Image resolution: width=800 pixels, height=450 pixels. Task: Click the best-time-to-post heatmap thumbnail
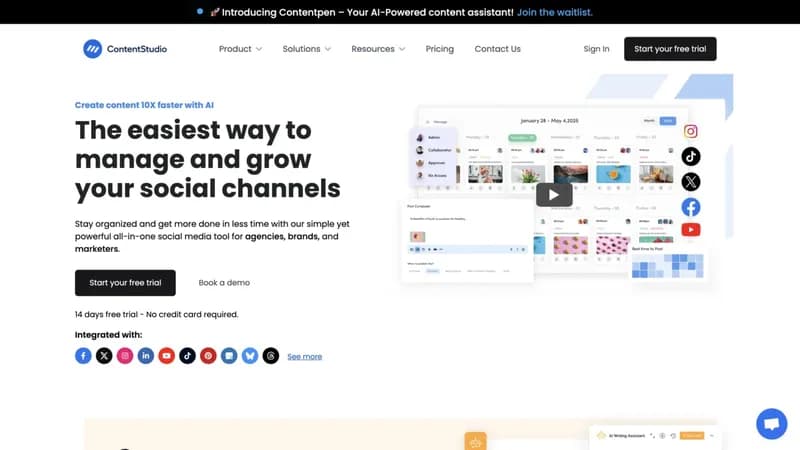[x=667, y=264]
